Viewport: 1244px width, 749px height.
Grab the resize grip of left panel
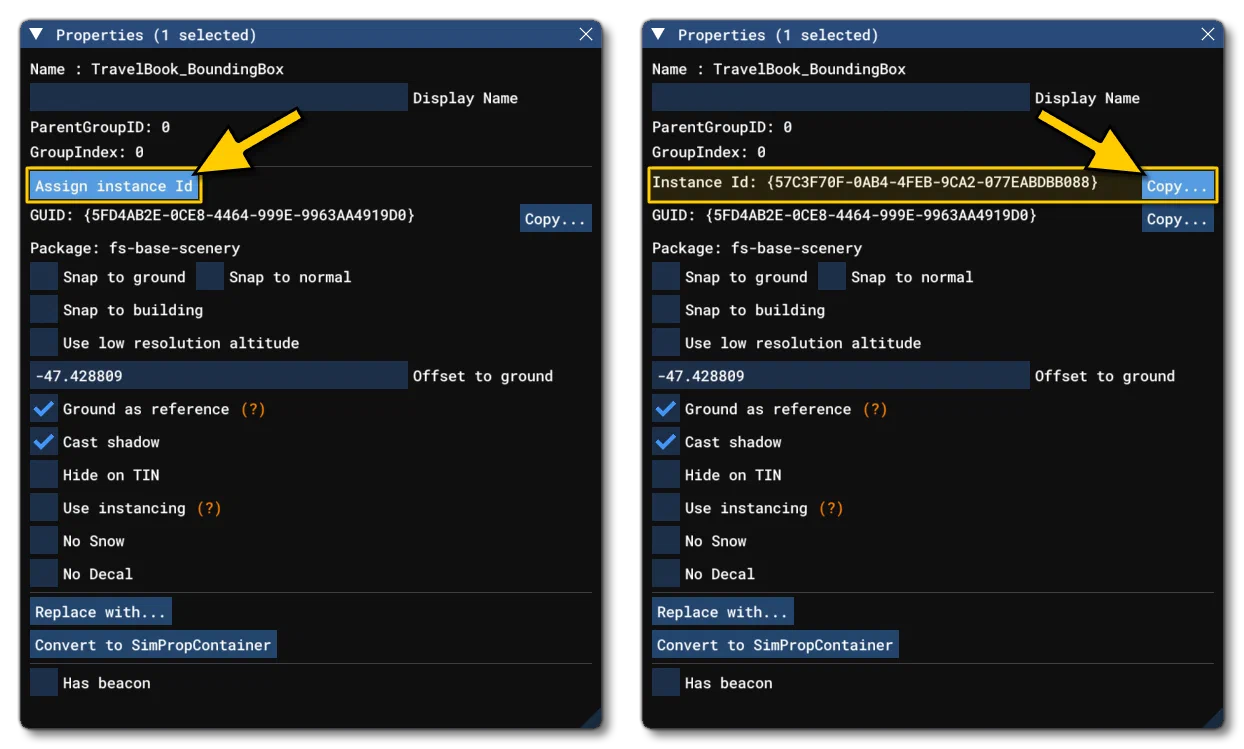591,718
